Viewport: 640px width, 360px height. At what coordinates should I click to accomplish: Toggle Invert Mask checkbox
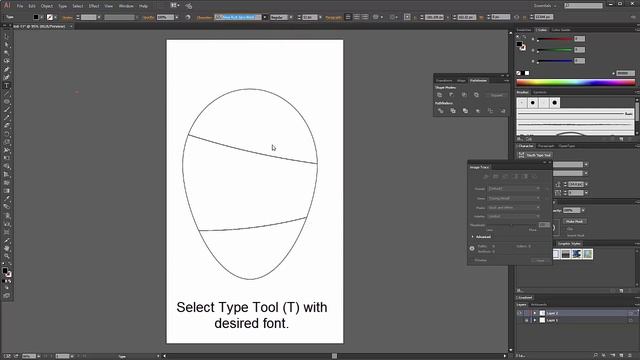(565, 236)
